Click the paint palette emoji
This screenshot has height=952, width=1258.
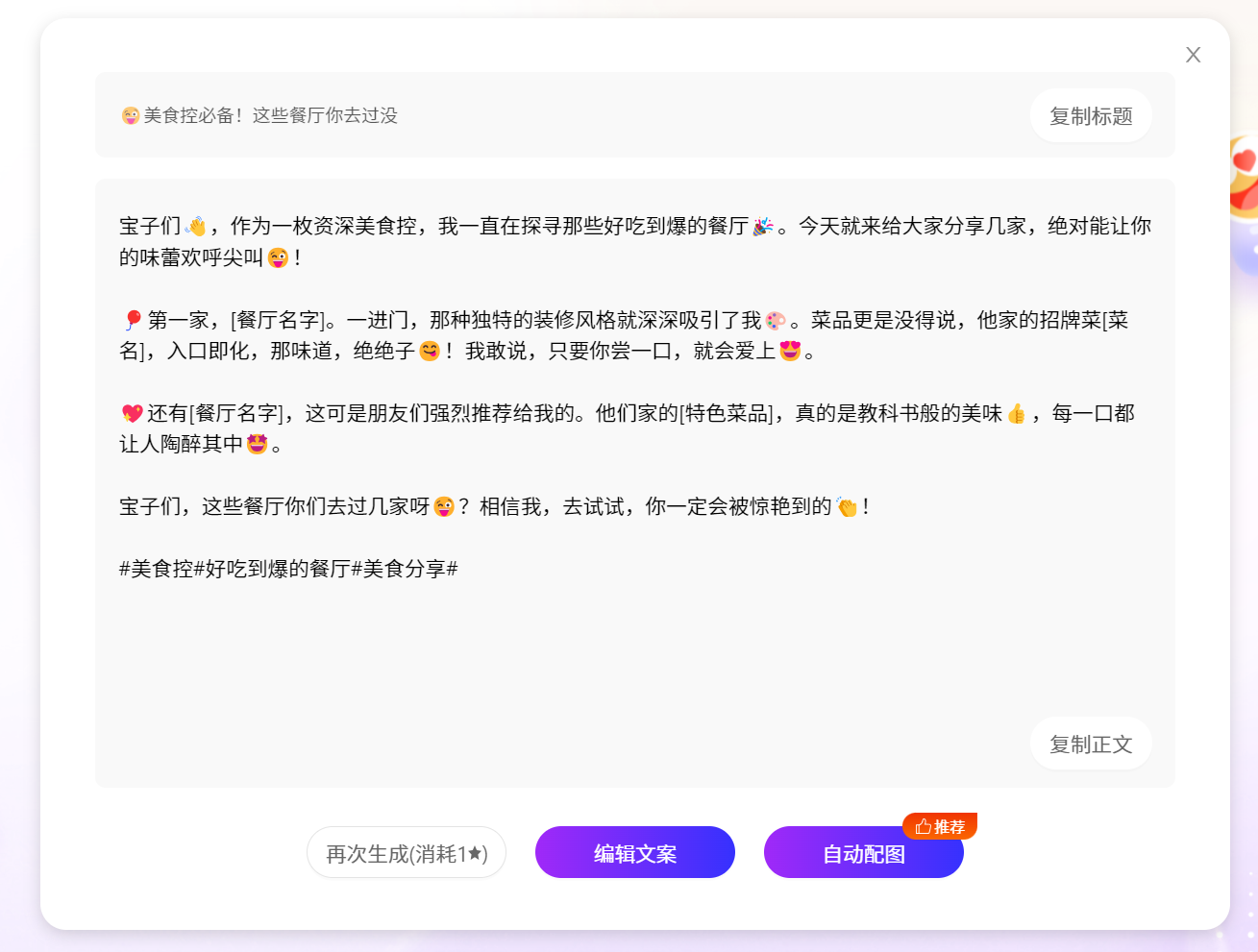[776, 320]
